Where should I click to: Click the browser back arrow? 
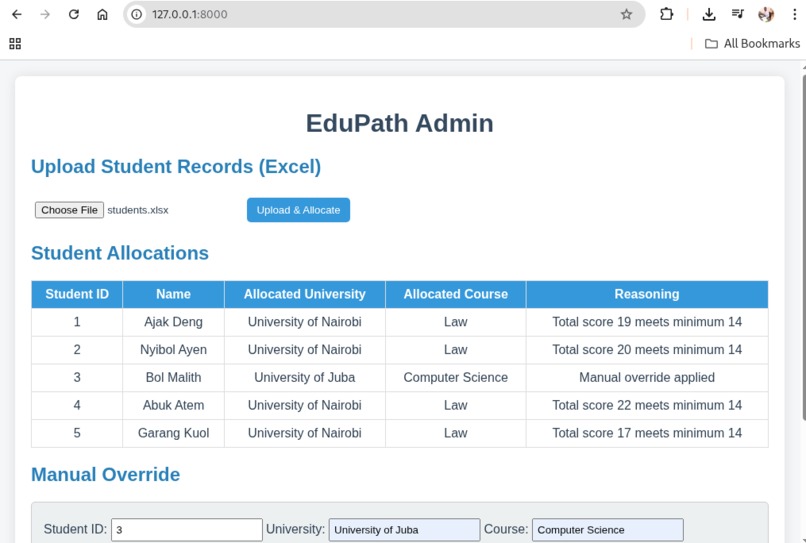point(16,14)
